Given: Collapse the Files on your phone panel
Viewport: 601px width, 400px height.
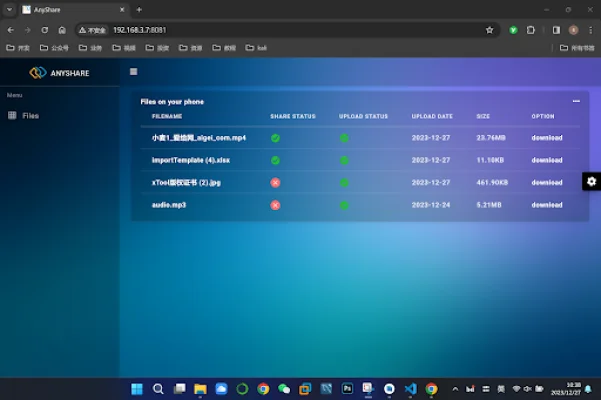Looking at the screenshot, I should (575, 101).
